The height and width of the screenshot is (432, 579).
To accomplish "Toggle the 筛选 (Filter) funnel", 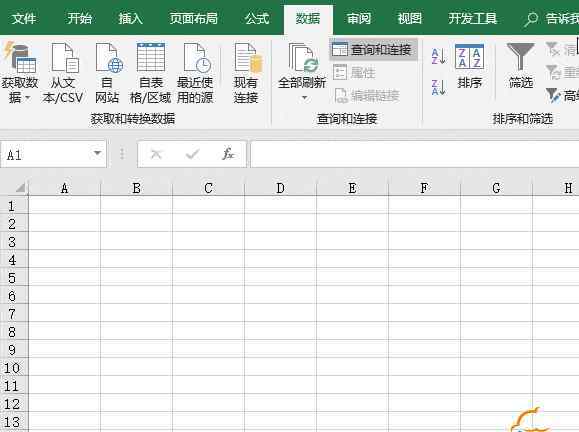I will click(520, 66).
